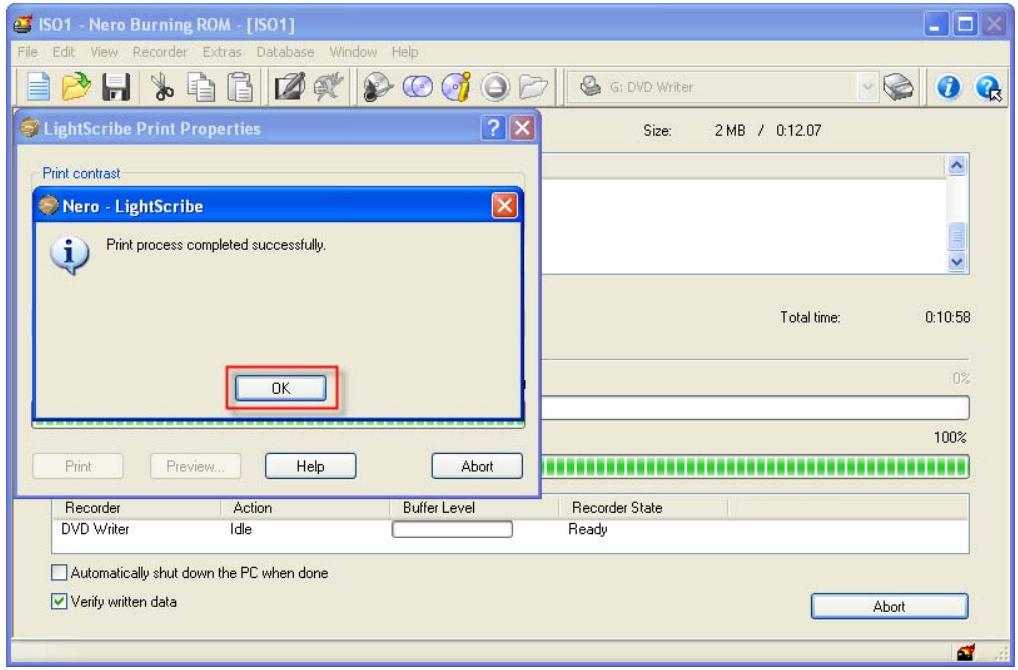This screenshot has width=1018, height=670.
Task: Open the blue Info icon
Action: point(949,86)
